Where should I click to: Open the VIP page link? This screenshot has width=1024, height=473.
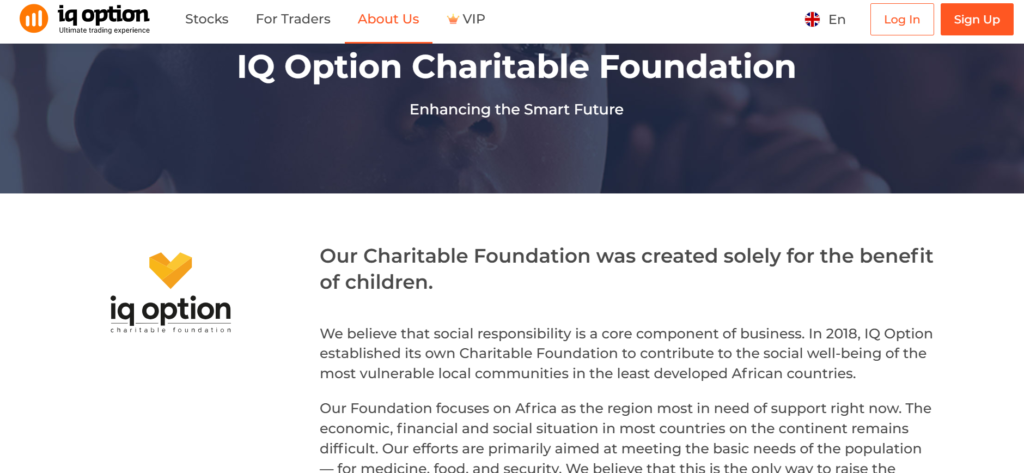point(466,20)
